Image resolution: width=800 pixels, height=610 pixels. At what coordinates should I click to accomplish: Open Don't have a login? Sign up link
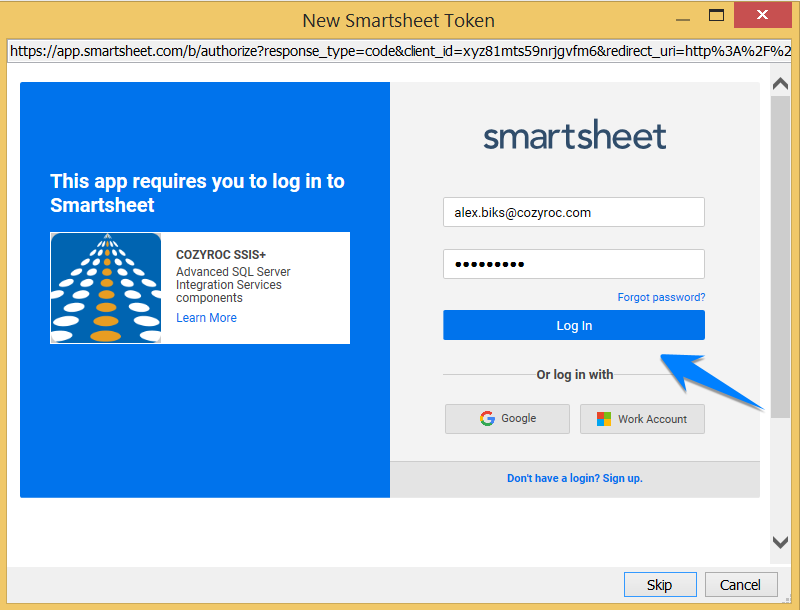pos(574,478)
